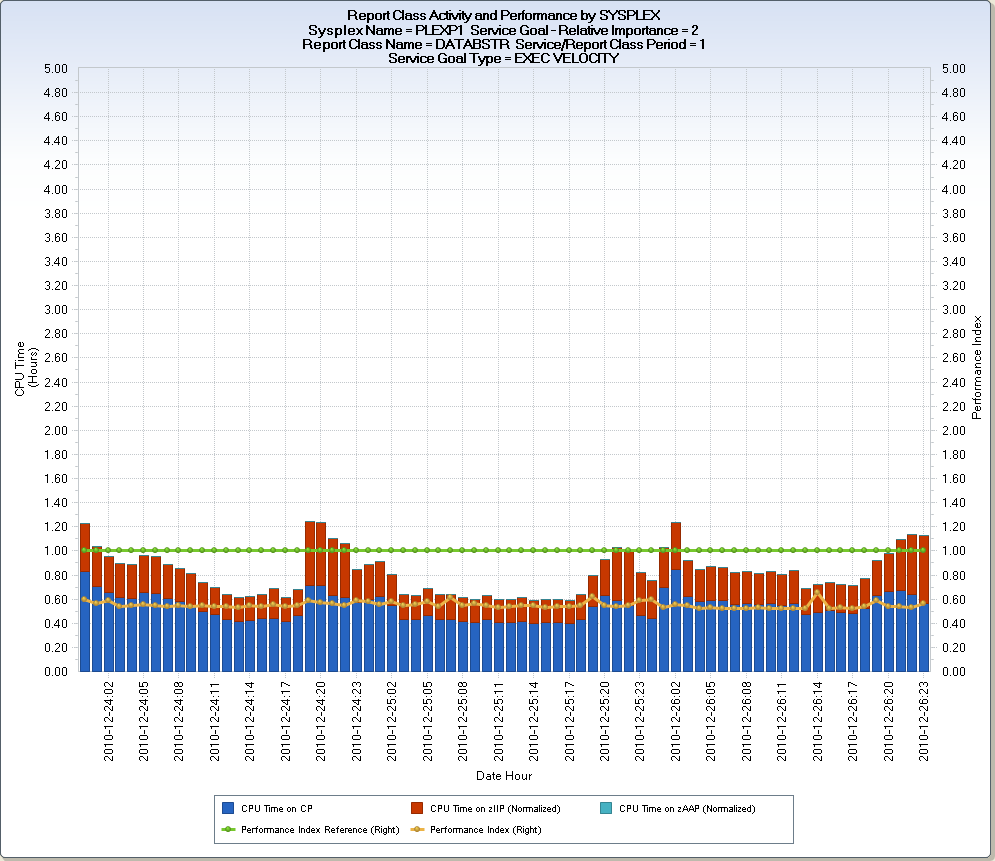
Task: Click the x-axis label 2010-12-26:05
Action: 711,722
